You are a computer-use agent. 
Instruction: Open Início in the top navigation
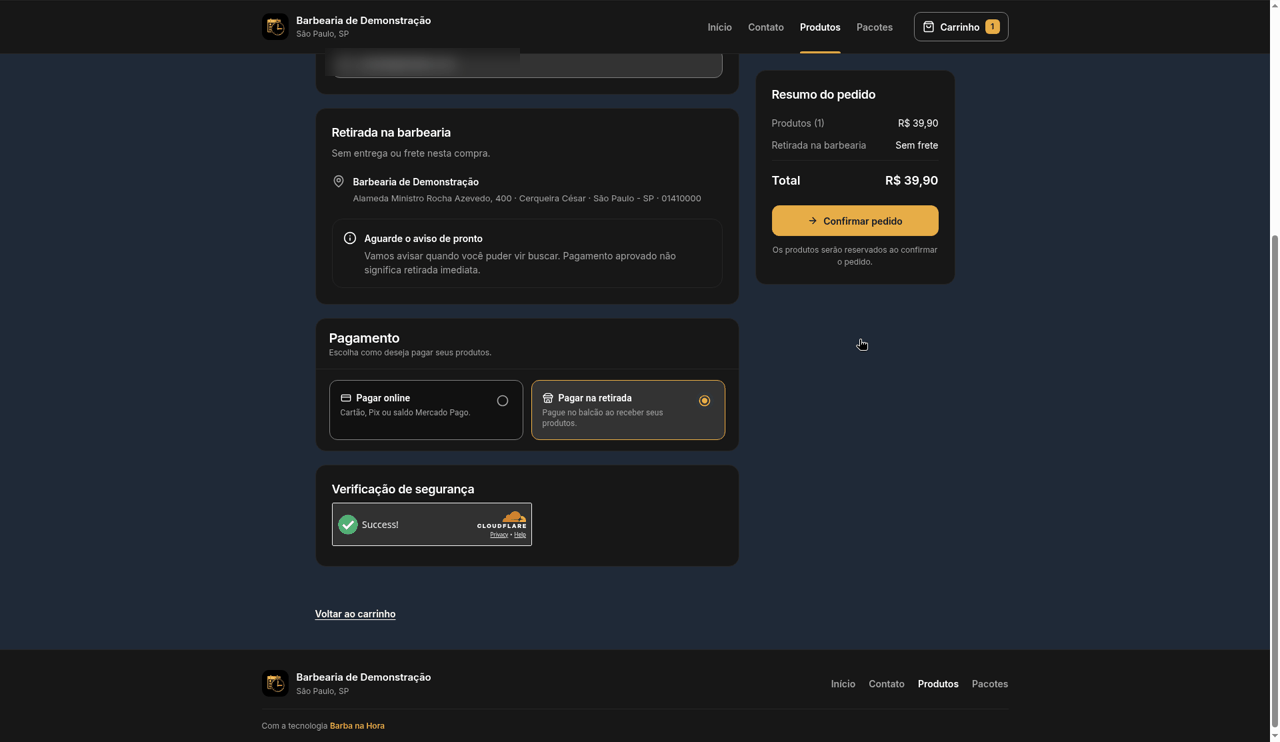pyautogui.click(x=720, y=27)
